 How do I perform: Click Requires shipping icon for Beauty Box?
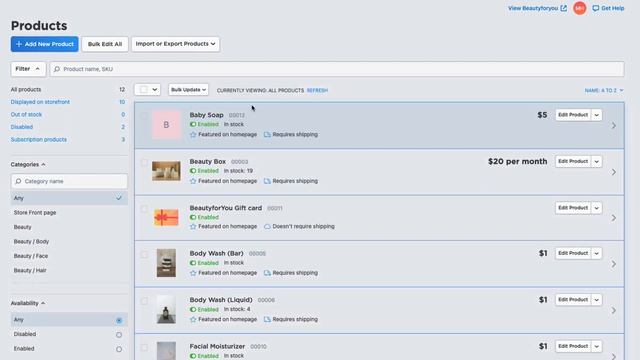(267, 181)
